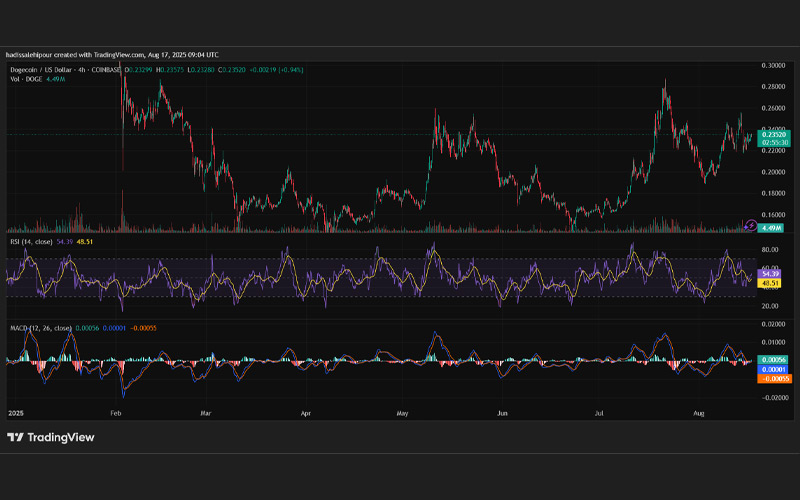800x500 pixels.
Task: Click the orange -0.00055 value in MACD legend
Action: pyautogui.click(x=143, y=328)
